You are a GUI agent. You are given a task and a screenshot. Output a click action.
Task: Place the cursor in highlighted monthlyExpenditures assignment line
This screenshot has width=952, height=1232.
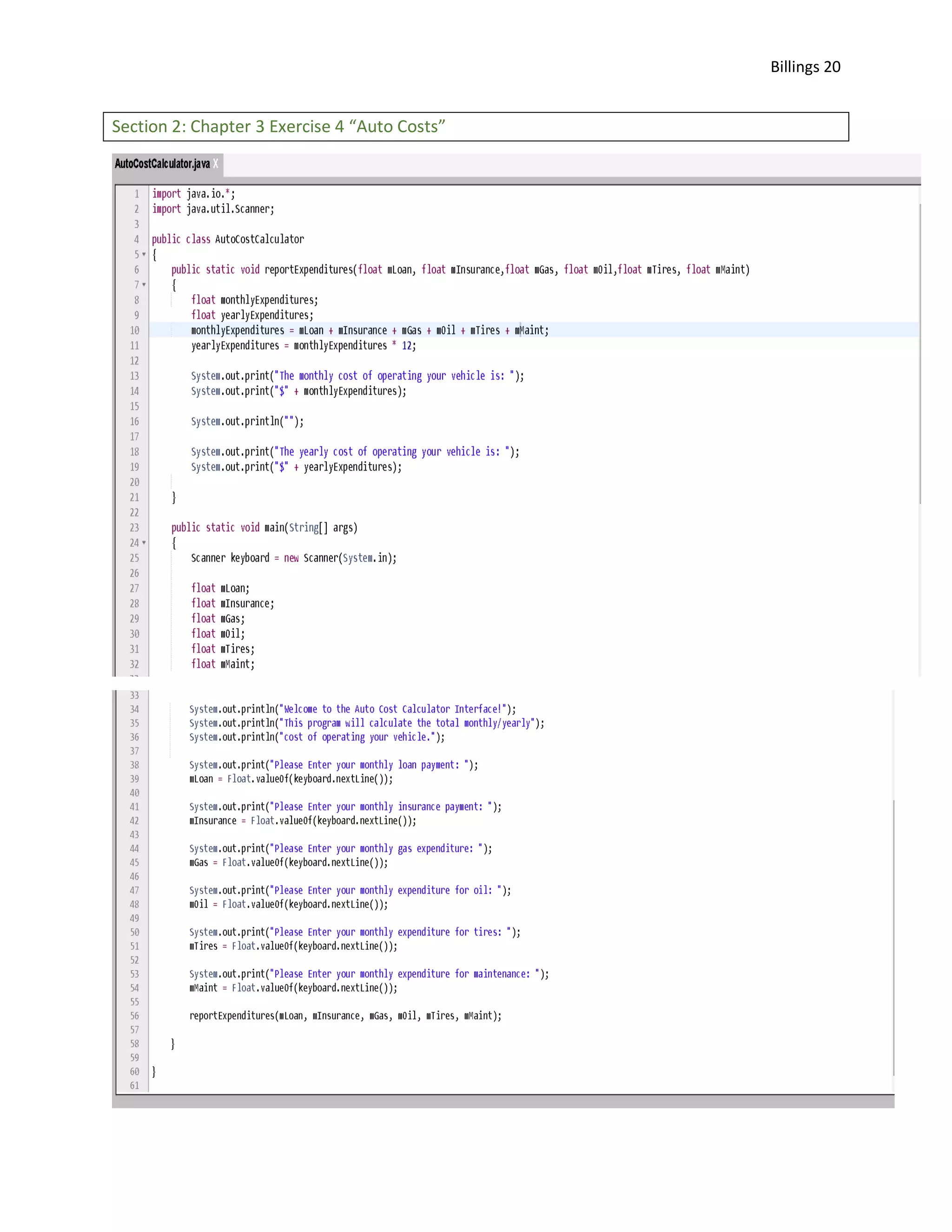point(370,331)
